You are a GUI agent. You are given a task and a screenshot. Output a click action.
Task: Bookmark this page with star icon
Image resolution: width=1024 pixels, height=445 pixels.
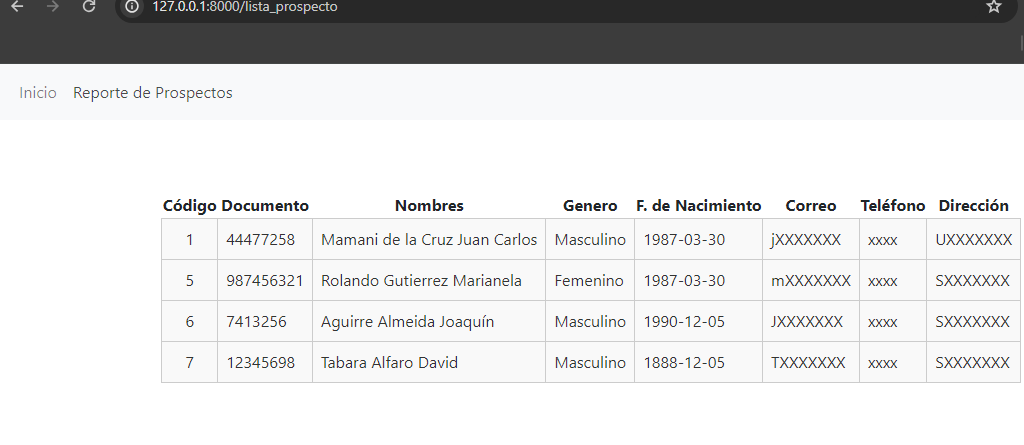(993, 7)
